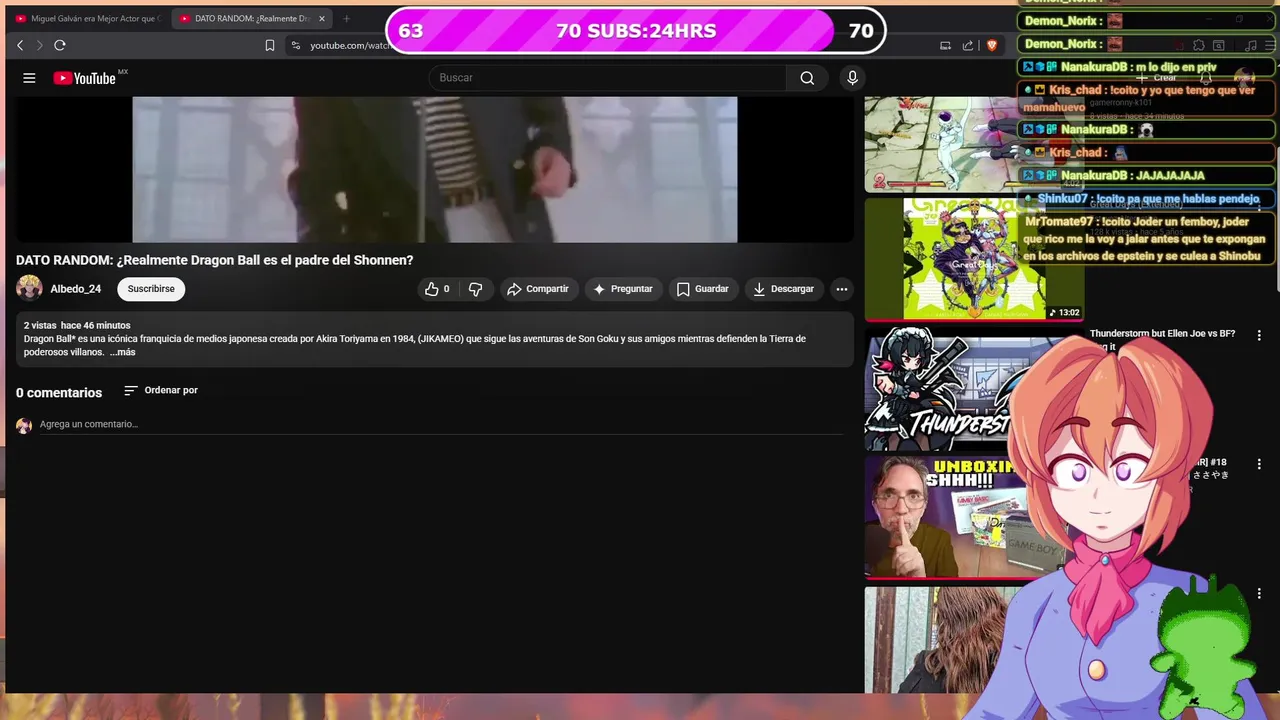
Task: Click the Suscribirse button
Action: pos(151,289)
